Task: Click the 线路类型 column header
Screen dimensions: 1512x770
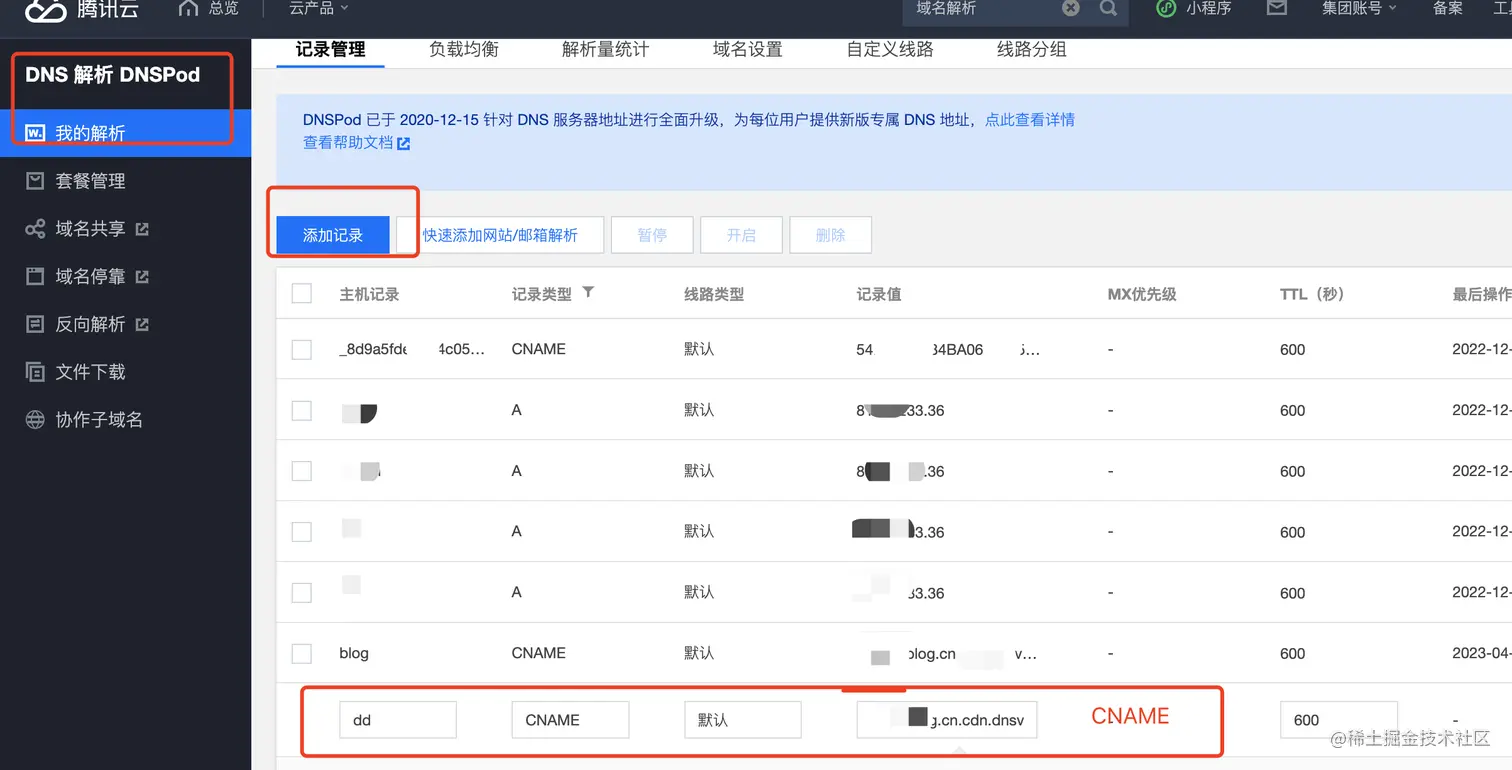Action: coord(714,295)
